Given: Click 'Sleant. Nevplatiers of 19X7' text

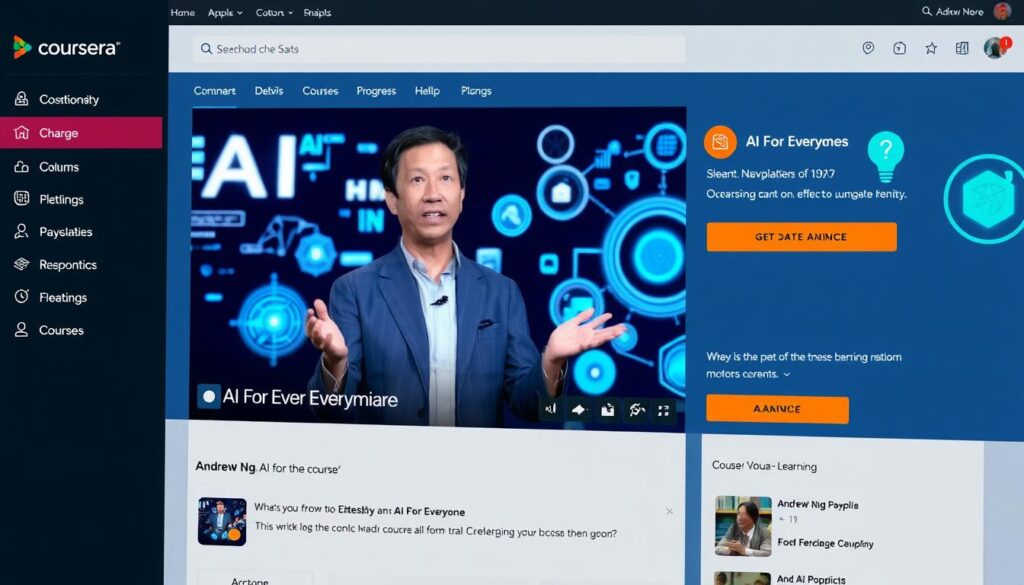Looking at the screenshot, I should (771, 174).
